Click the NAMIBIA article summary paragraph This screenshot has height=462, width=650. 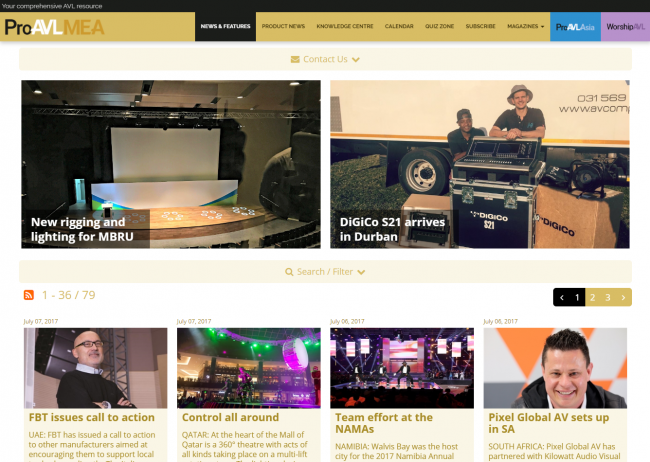[x=397, y=452]
